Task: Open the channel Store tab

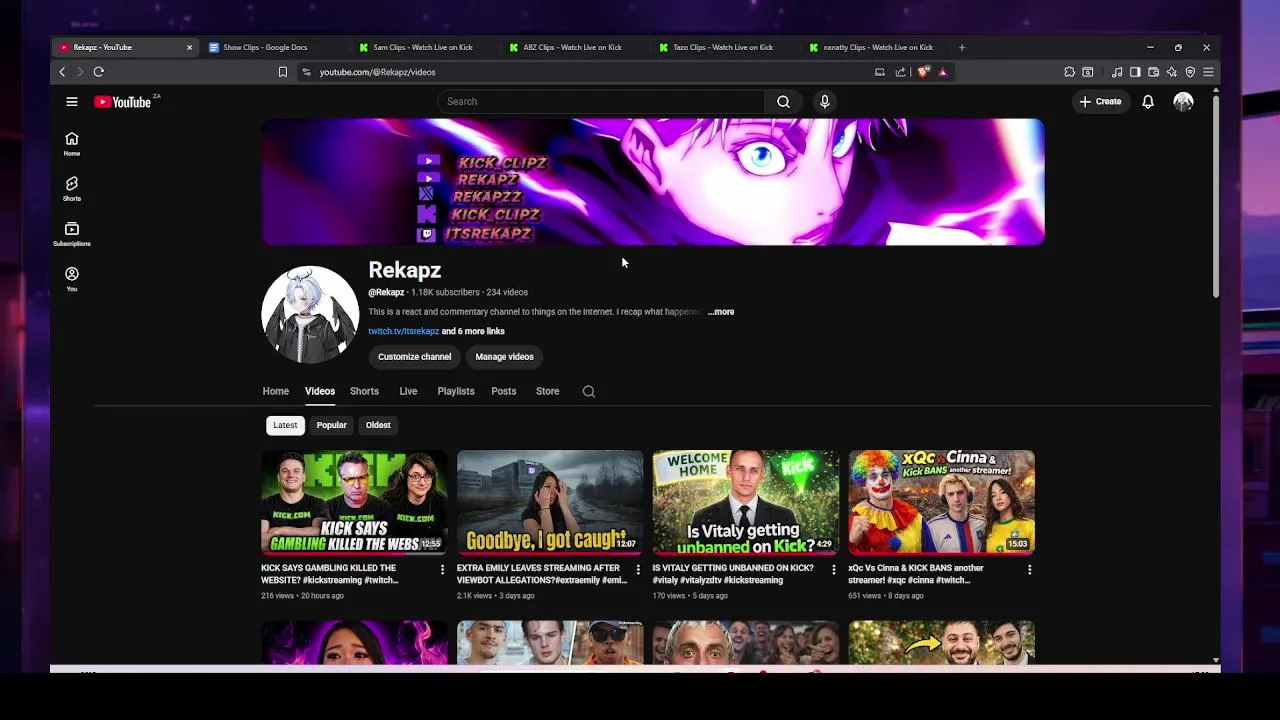Action: (x=548, y=391)
